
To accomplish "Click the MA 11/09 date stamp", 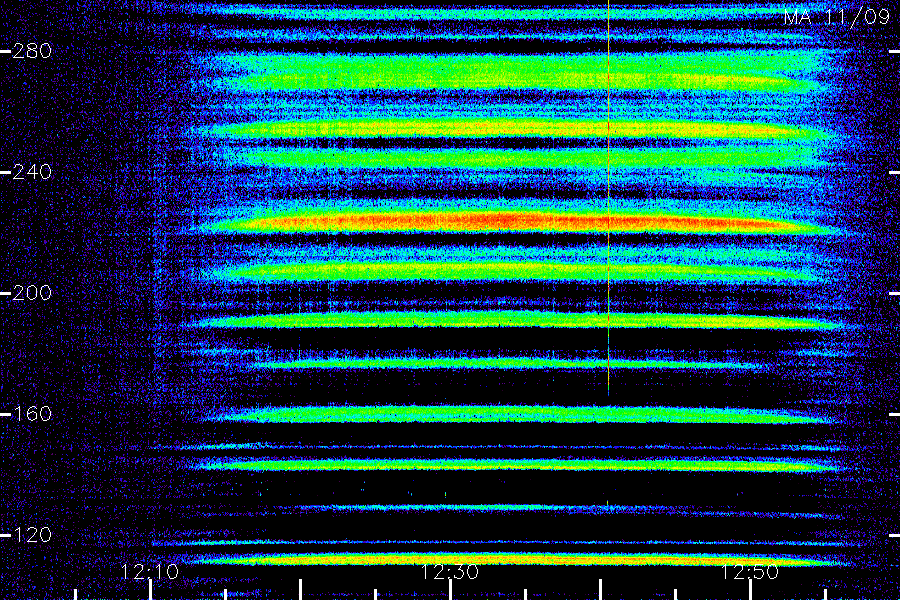I will tap(837, 17).
